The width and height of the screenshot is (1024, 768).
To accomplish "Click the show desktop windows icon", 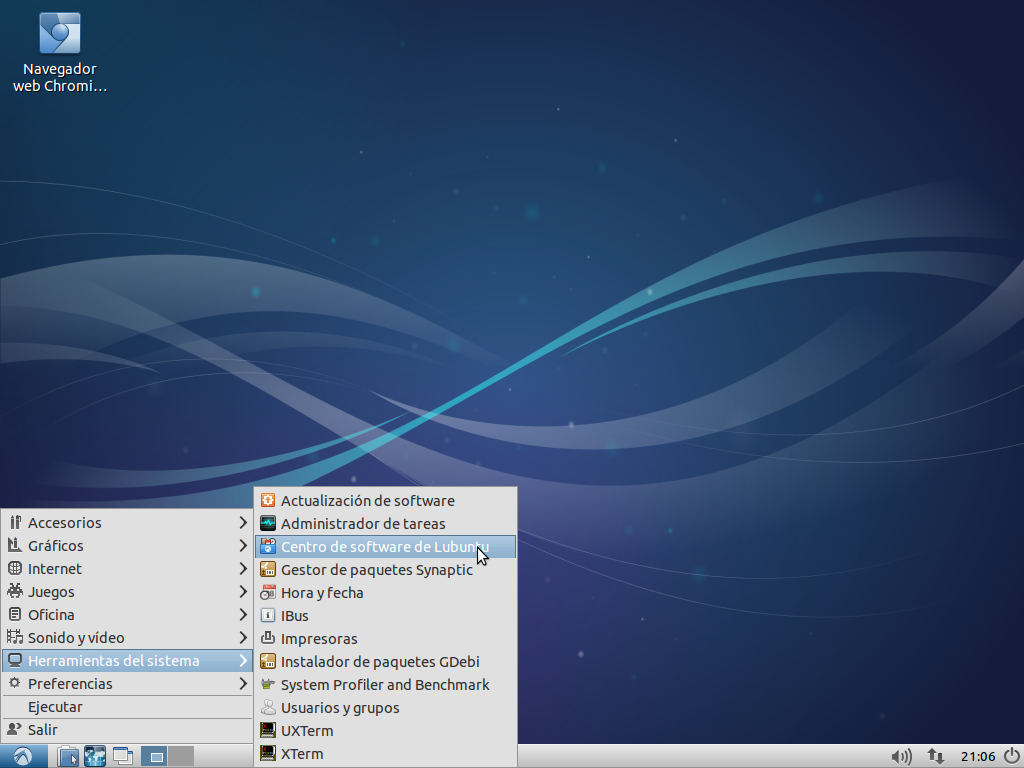I will 123,756.
